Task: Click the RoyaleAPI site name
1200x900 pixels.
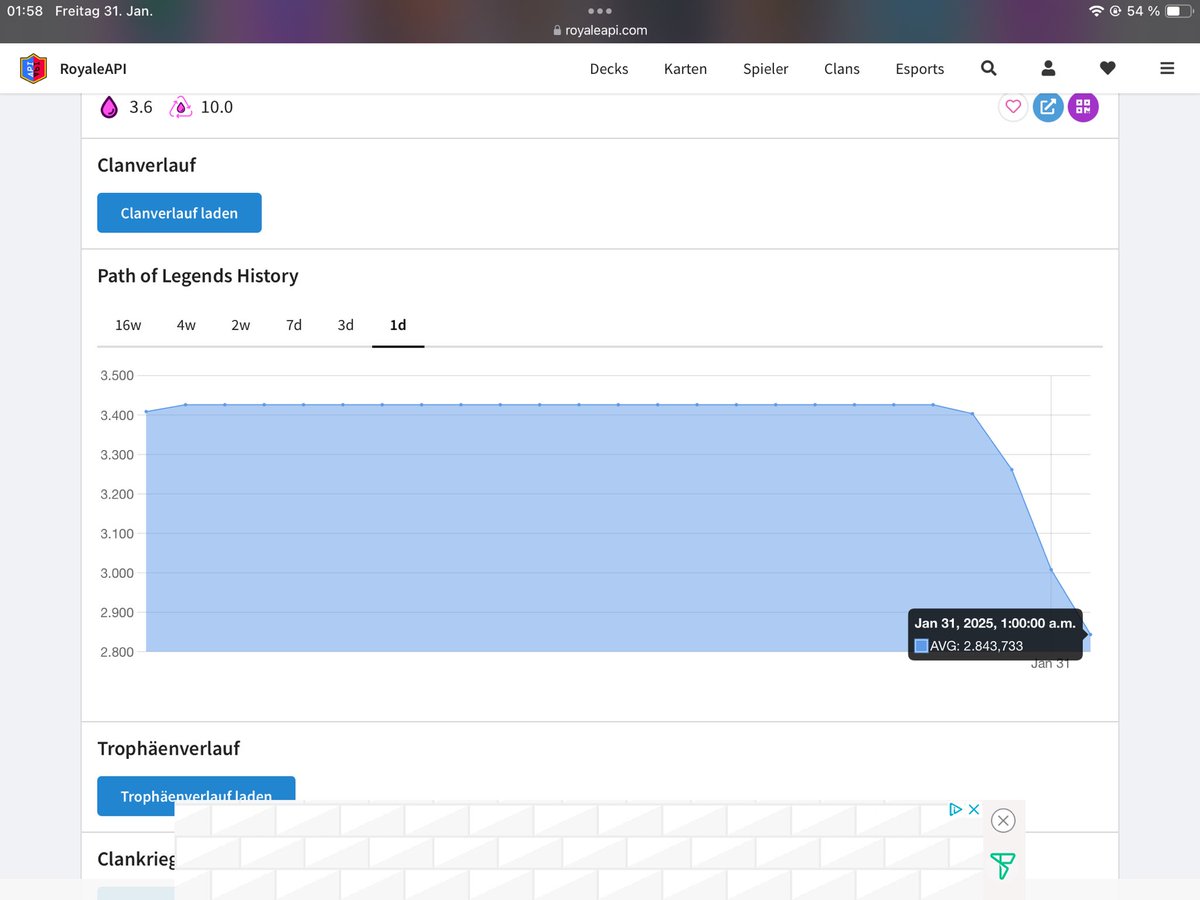Action: coord(93,69)
